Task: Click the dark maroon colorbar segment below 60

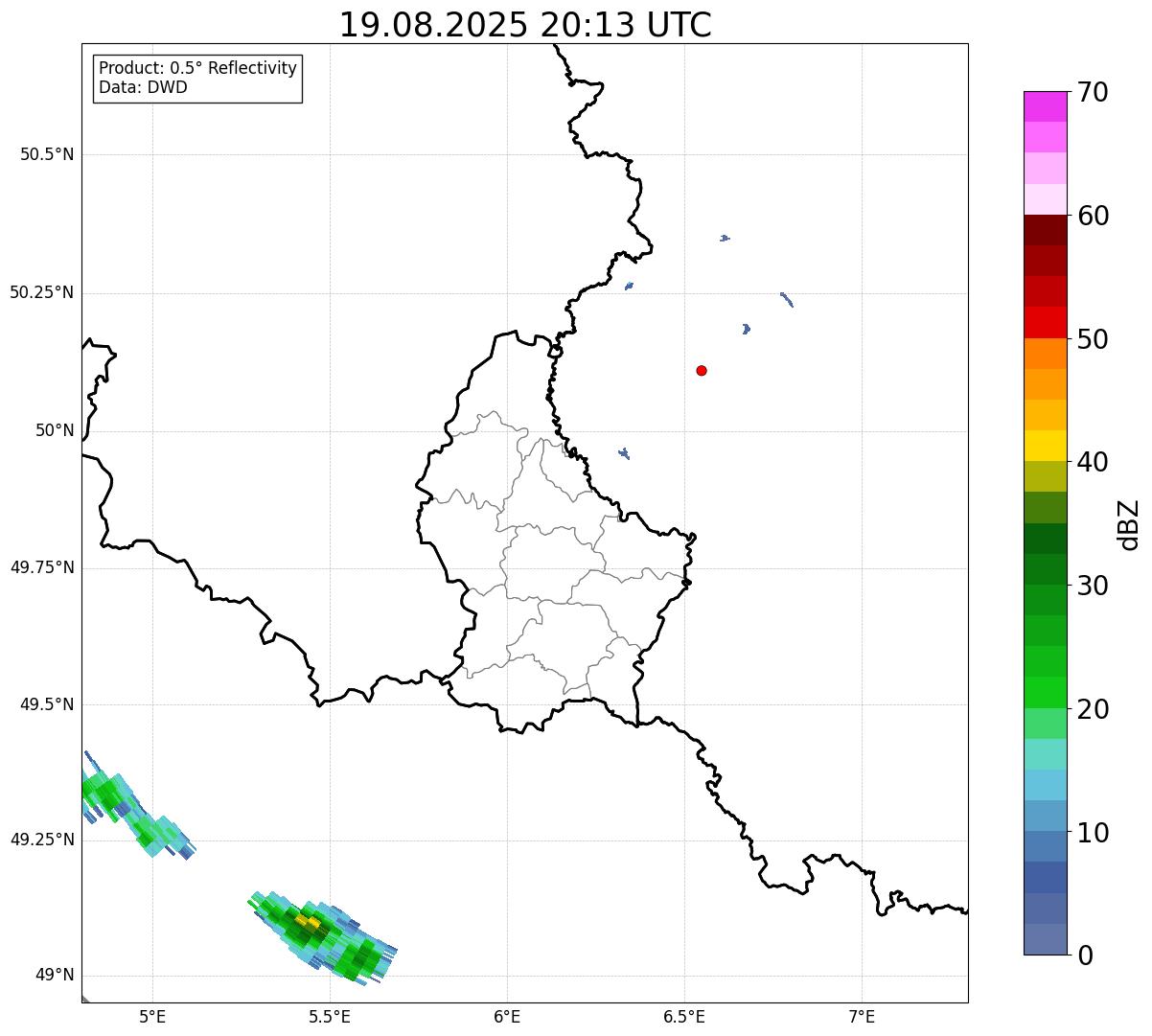Action: point(1046,230)
